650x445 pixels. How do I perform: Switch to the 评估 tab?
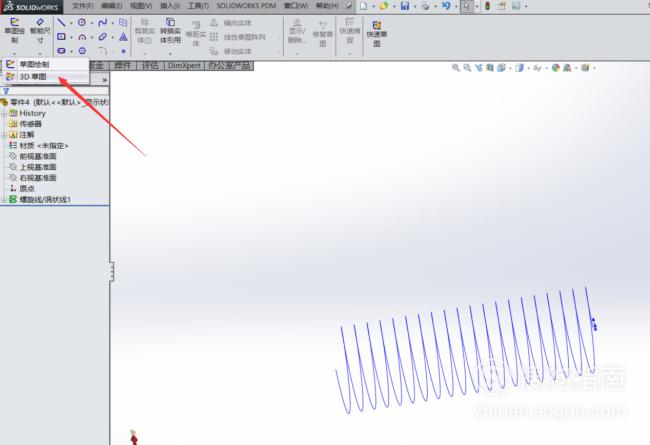150,66
